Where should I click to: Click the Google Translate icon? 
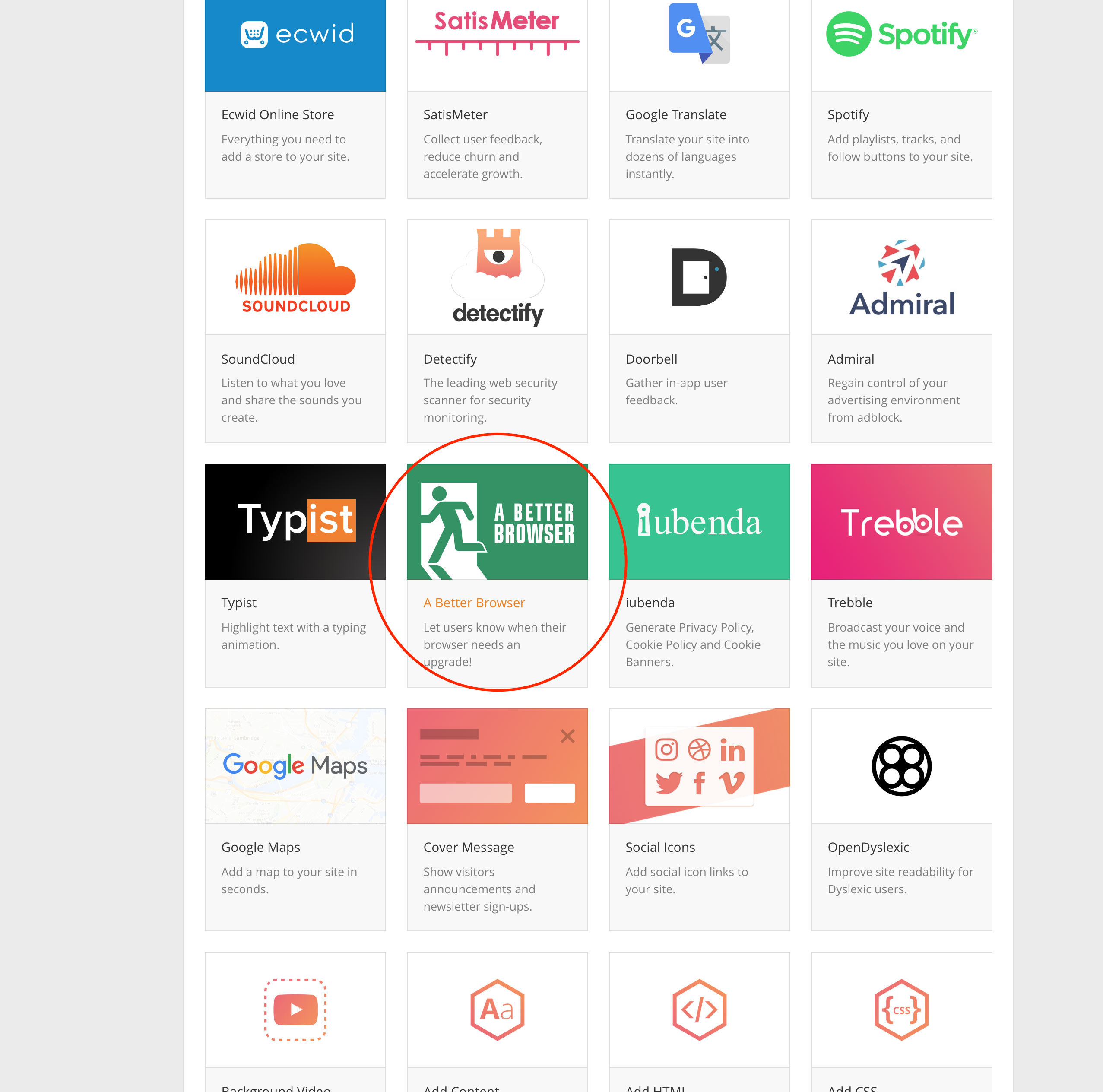click(699, 34)
